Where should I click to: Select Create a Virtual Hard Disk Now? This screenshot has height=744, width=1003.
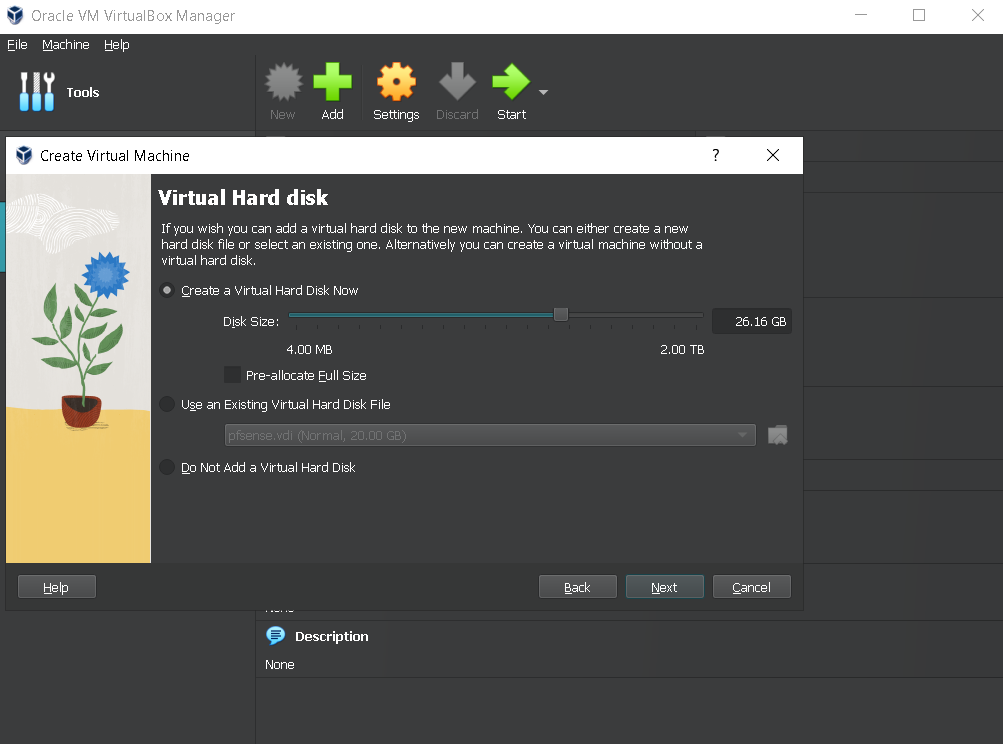click(167, 290)
